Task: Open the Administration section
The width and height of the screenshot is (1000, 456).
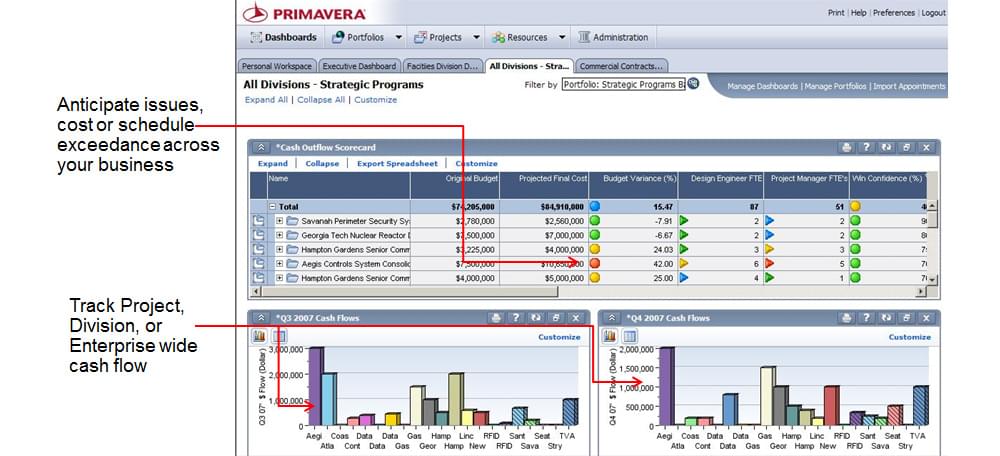Action: [x=613, y=37]
